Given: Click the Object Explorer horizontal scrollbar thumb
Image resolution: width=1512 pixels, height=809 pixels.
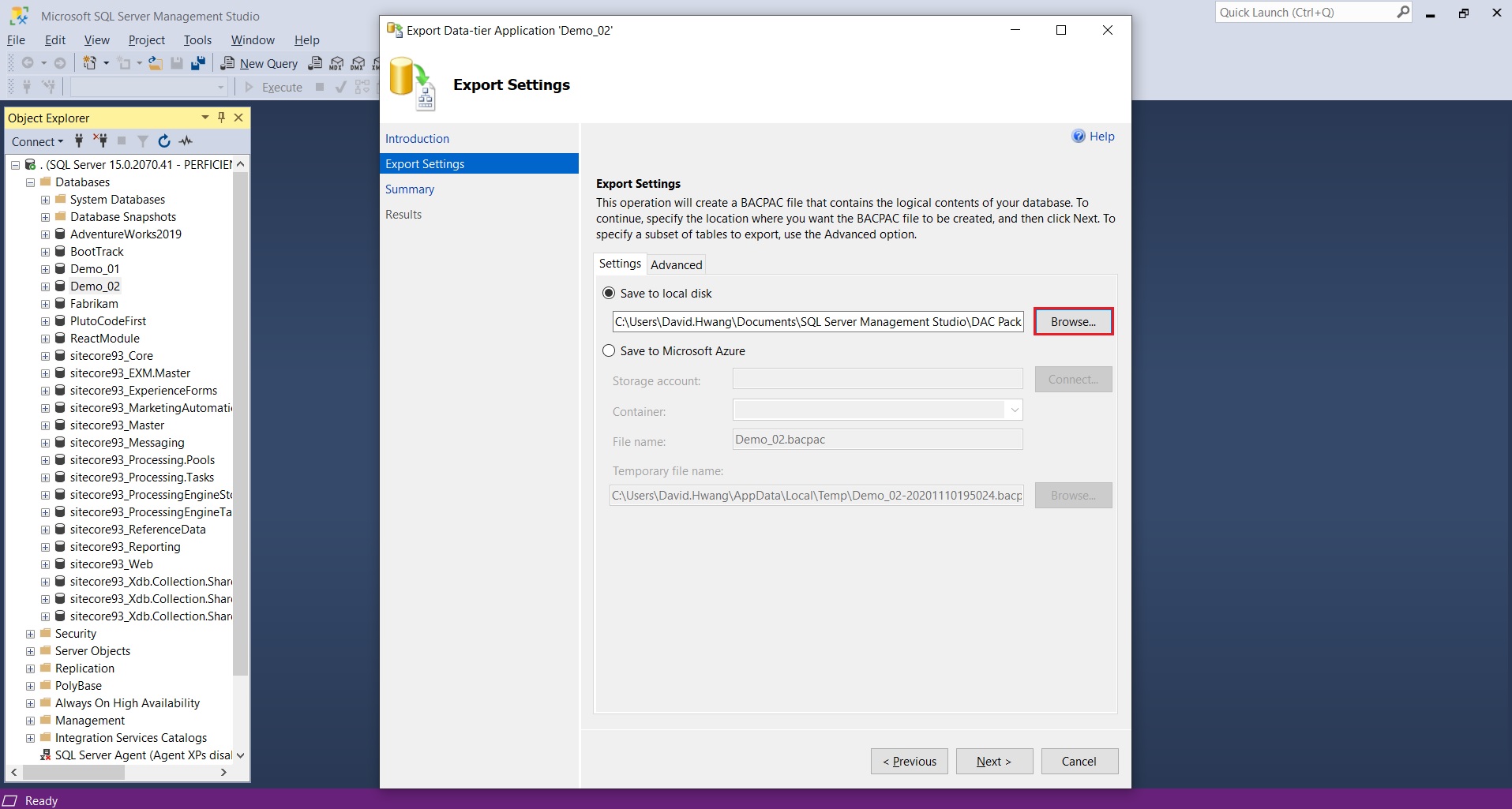Looking at the screenshot, I should point(73,772).
